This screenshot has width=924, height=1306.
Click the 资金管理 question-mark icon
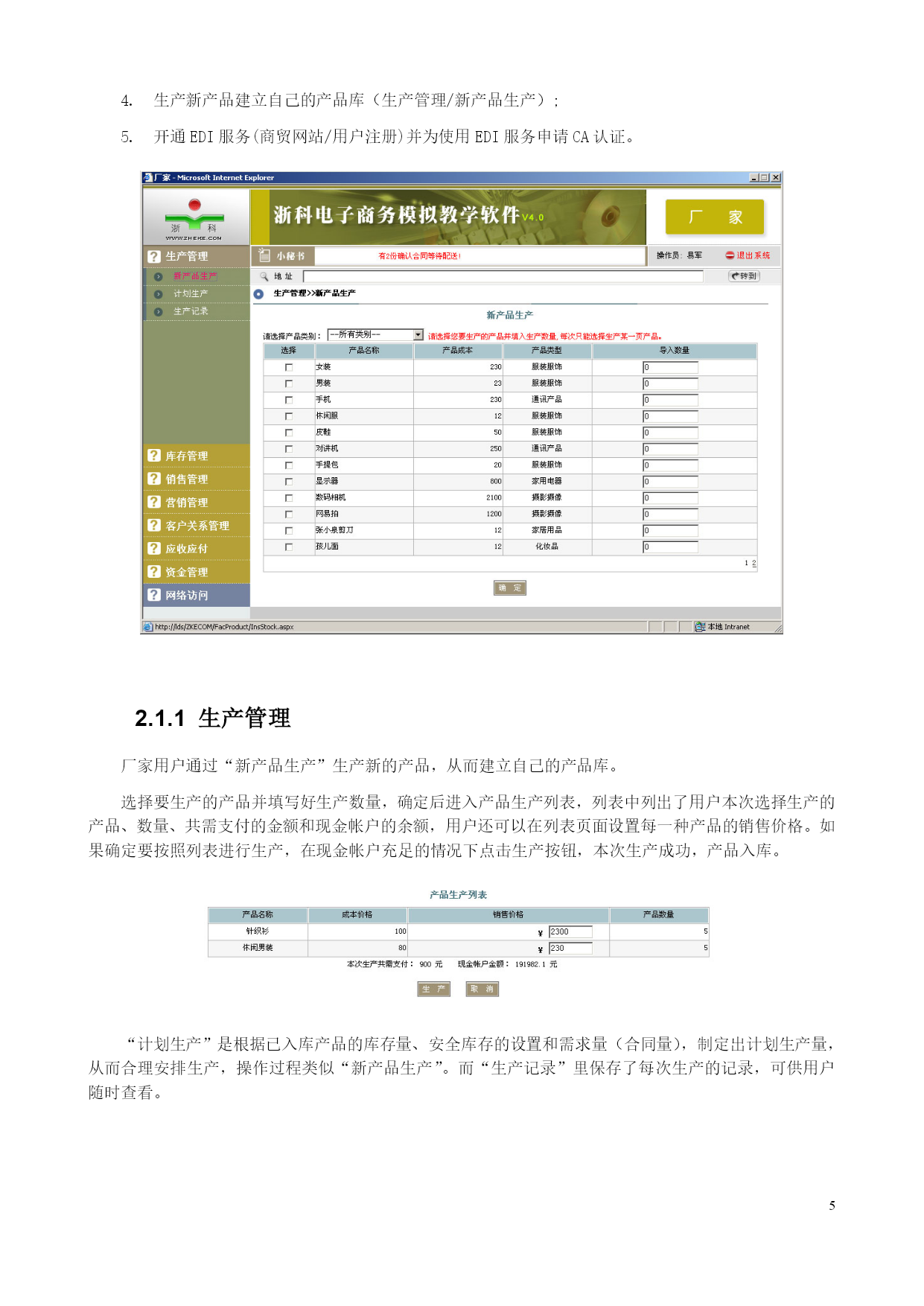tap(154, 572)
